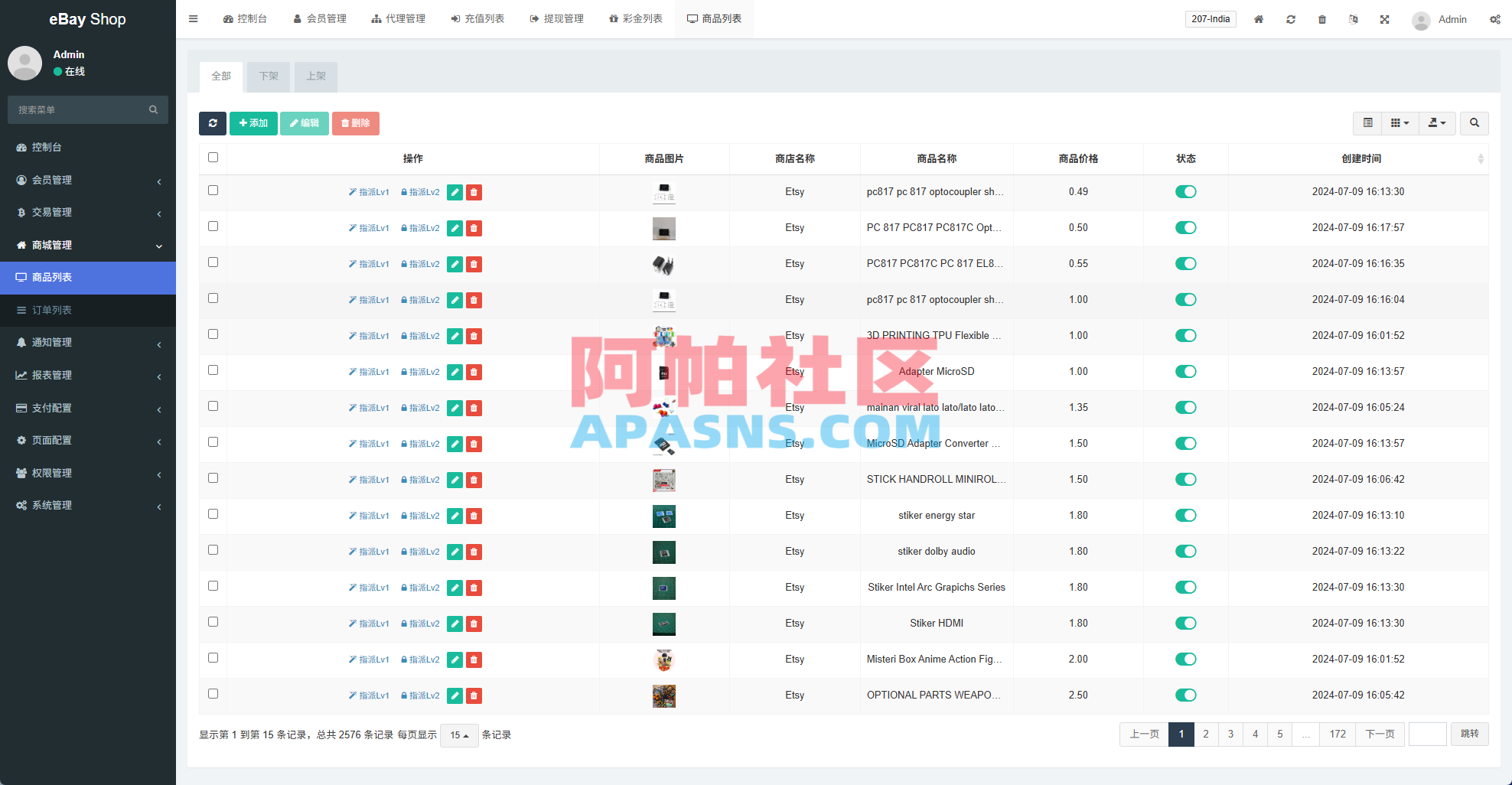This screenshot has height=785, width=1512.
Task: Toggle status switch for stiker energy star
Action: (x=1185, y=516)
